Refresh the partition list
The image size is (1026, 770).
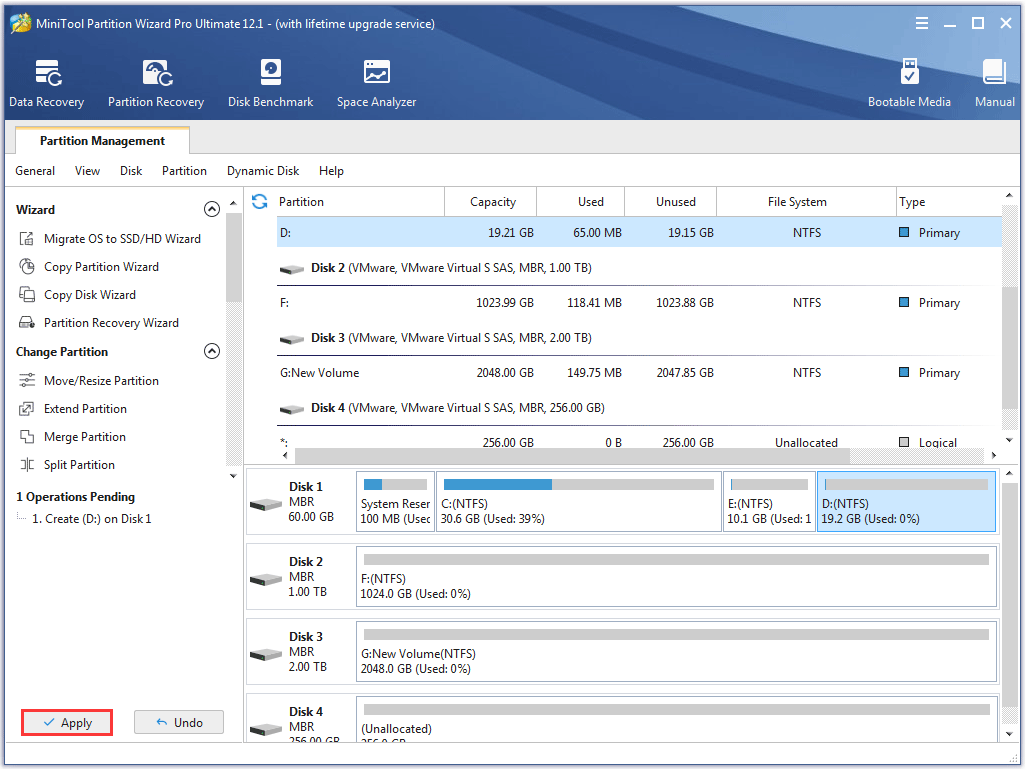260,201
